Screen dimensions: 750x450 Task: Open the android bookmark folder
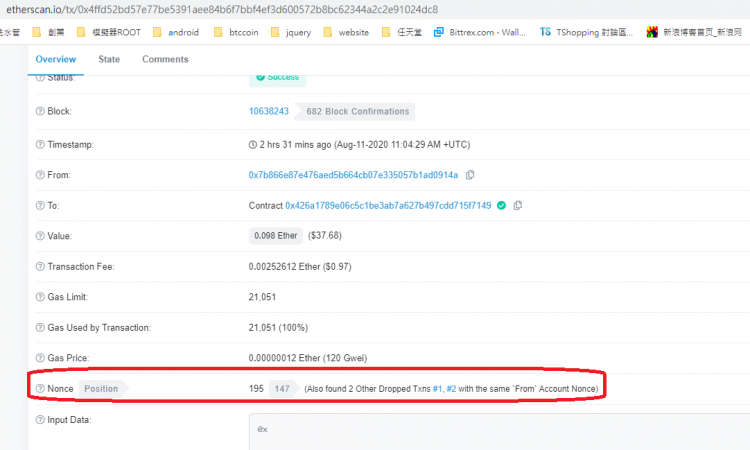coord(176,32)
